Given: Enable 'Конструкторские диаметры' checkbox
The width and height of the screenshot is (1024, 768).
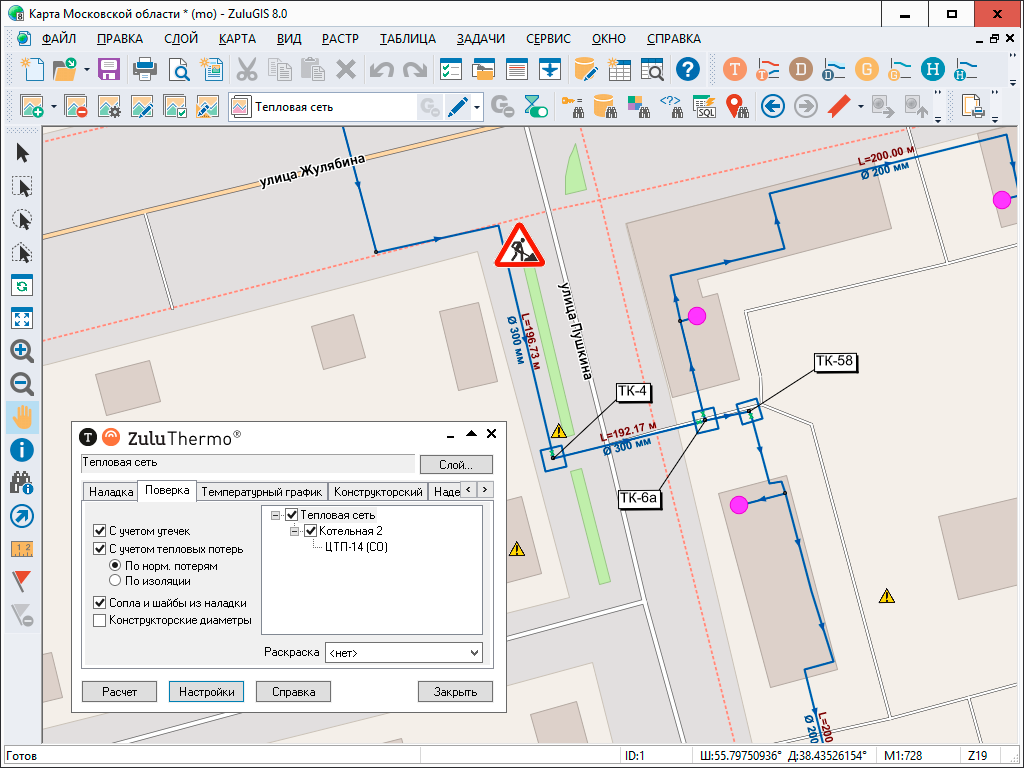Looking at the screenshot, I should click(100, 620).
